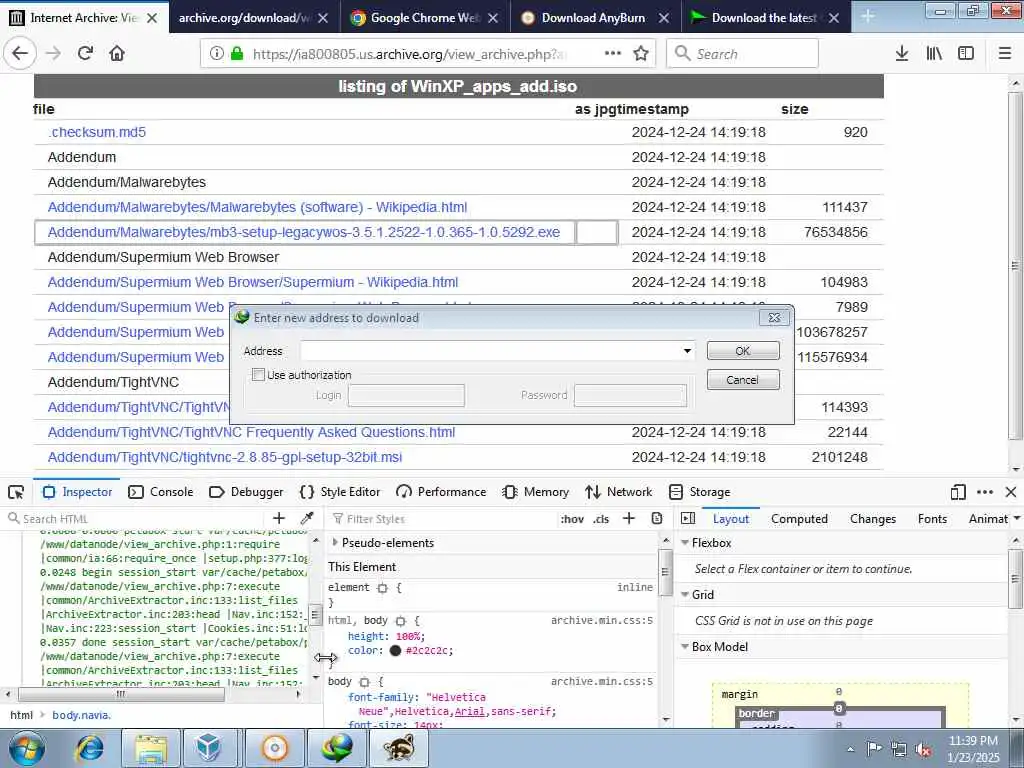Cancel the new address dialog
This screenshot has height=768, width=1024.
[x=743, y=379]
